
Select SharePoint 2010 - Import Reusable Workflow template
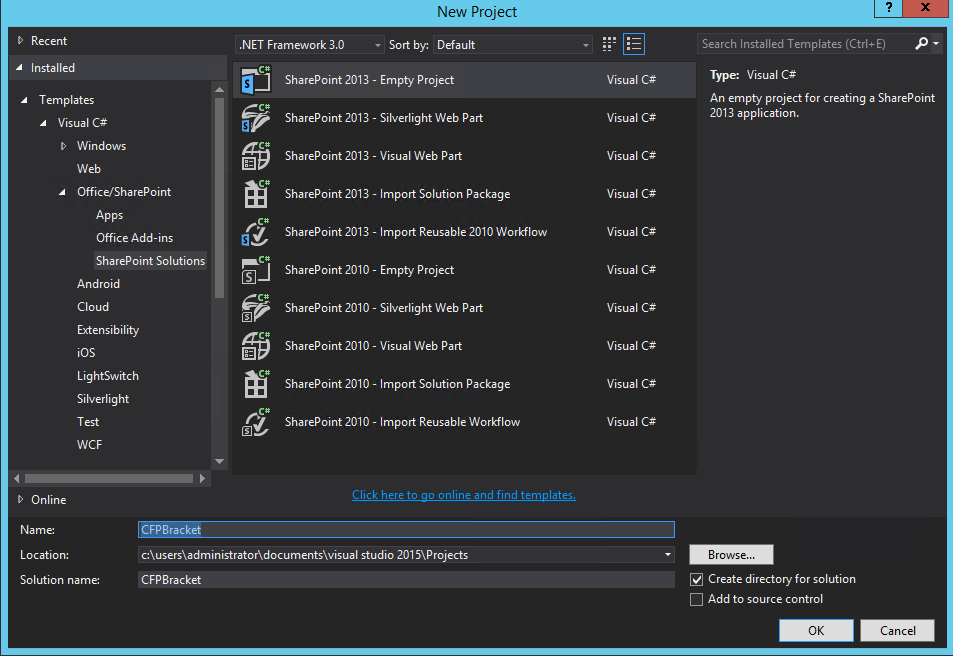(x=464, y=422)
